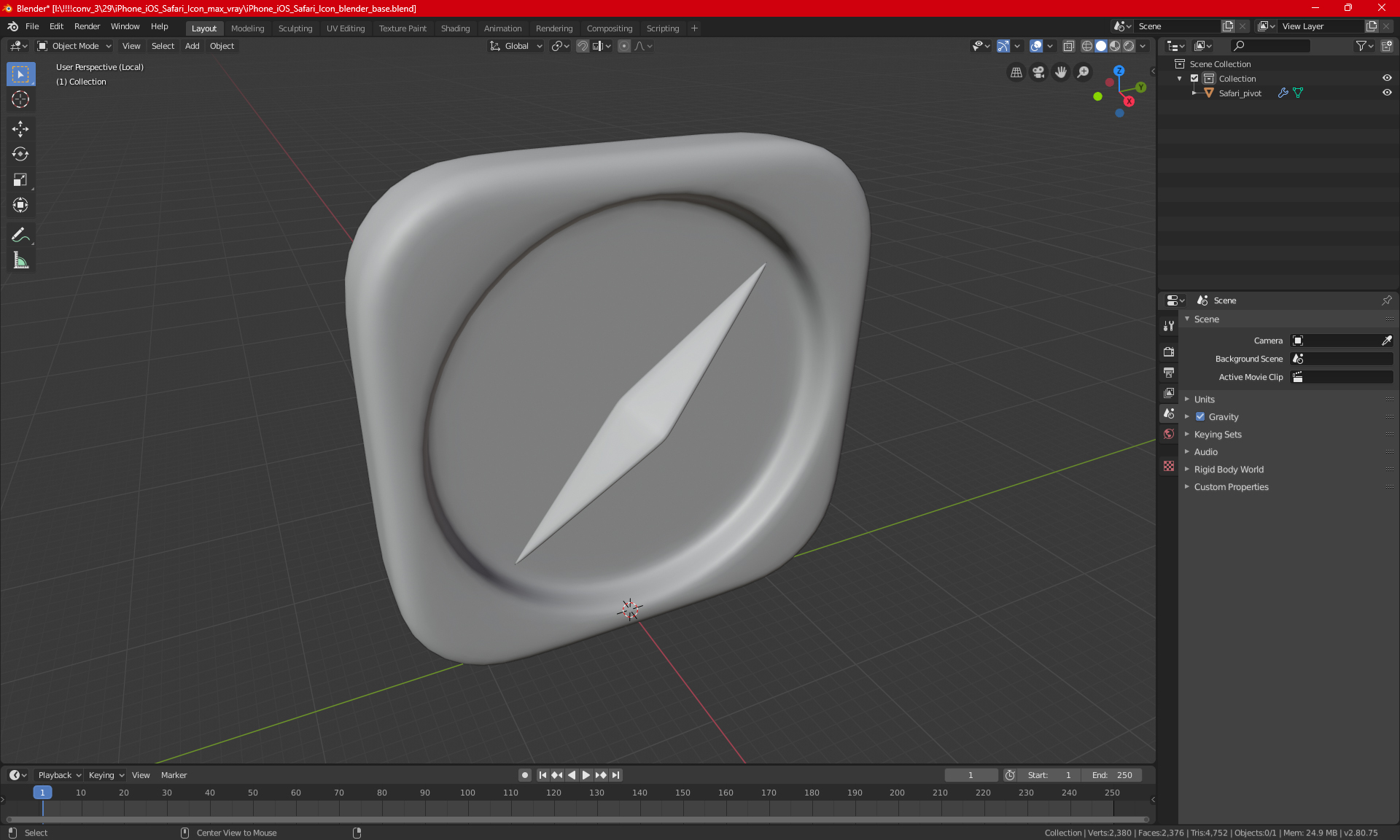Play the animation forward
Image resolution: width=1400 pixels, height=840 pixels.
coord(586,775)
